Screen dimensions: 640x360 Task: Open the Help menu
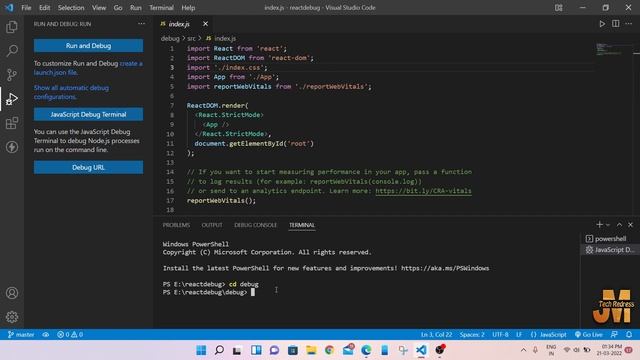(x=188, y=7)
